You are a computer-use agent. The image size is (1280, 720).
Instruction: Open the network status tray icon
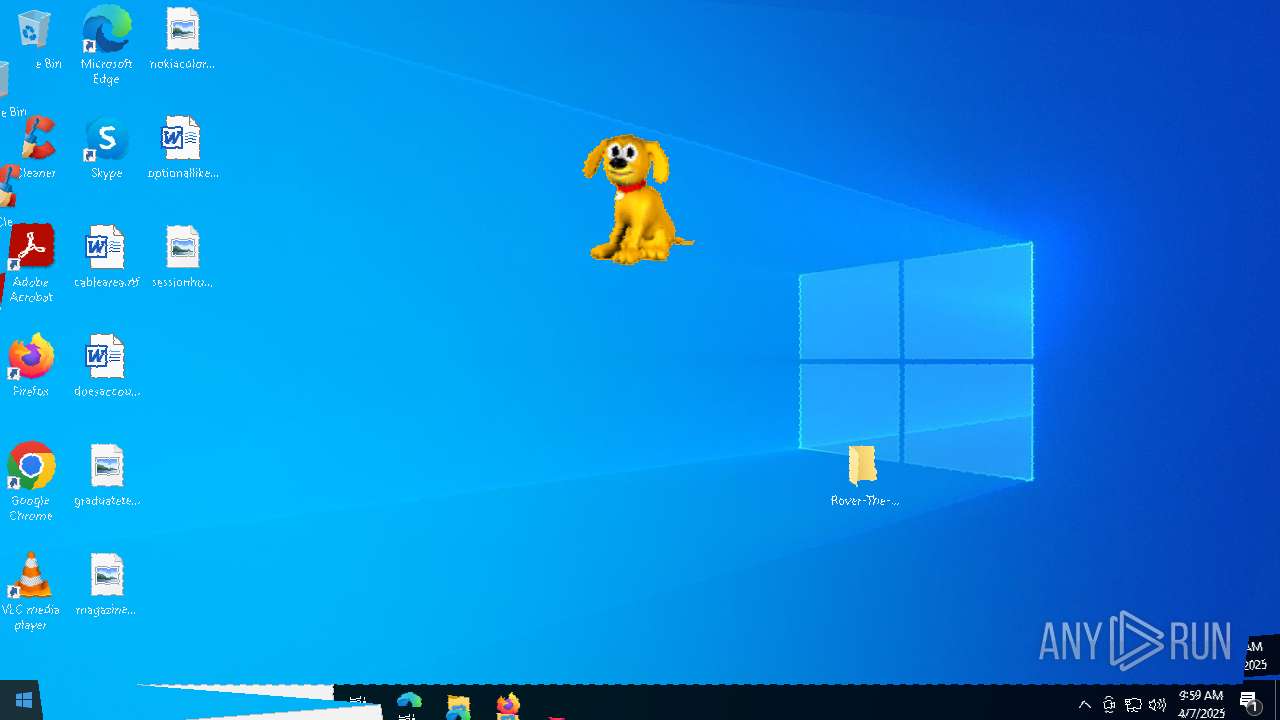point(1133,704)
